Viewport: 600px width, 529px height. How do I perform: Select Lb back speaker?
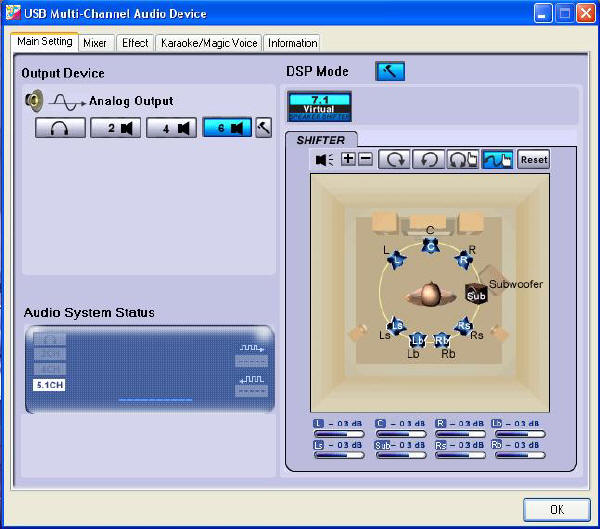click(x=417, y=340)
